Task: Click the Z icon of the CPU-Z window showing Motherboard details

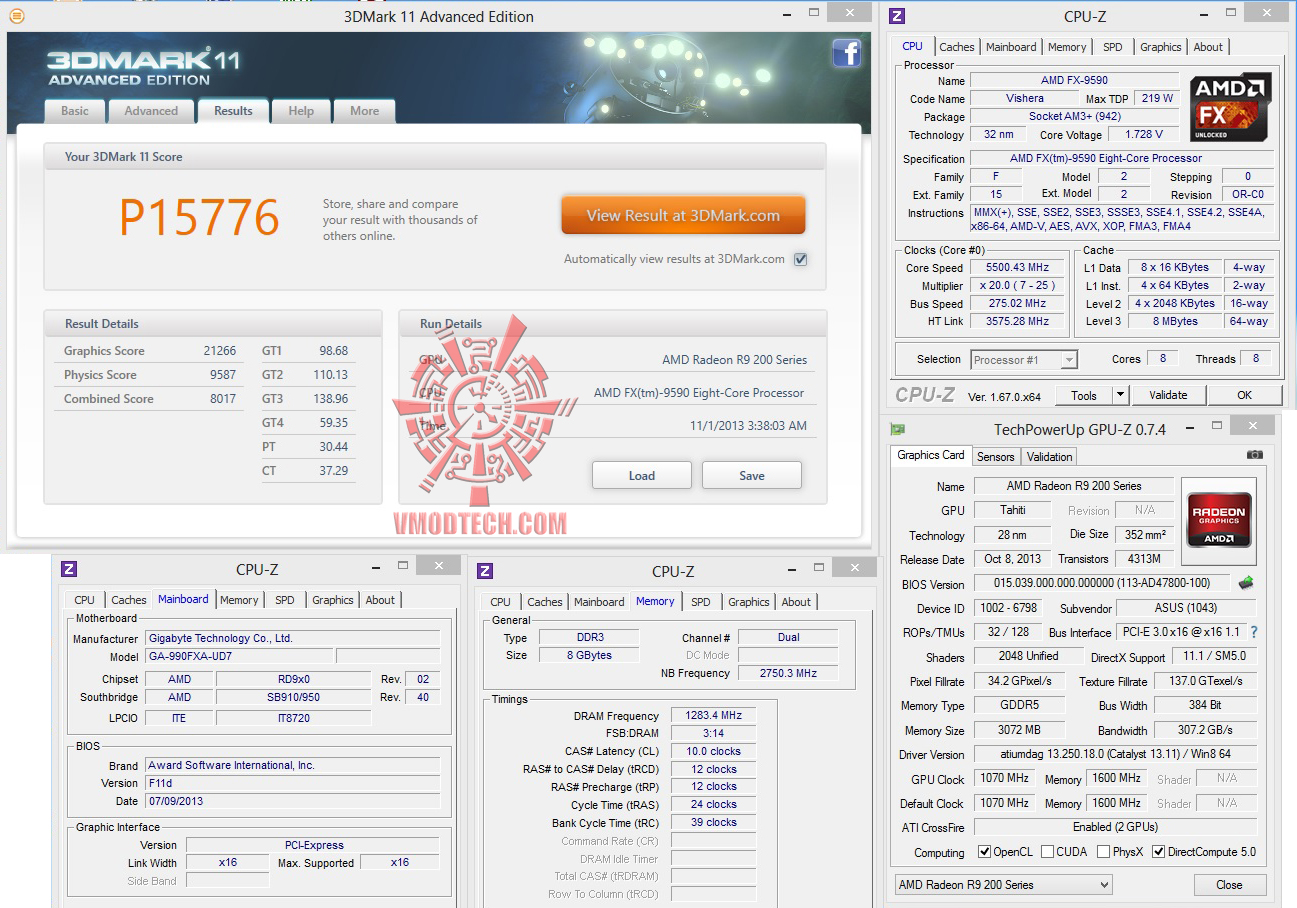Action: point(69,569)
